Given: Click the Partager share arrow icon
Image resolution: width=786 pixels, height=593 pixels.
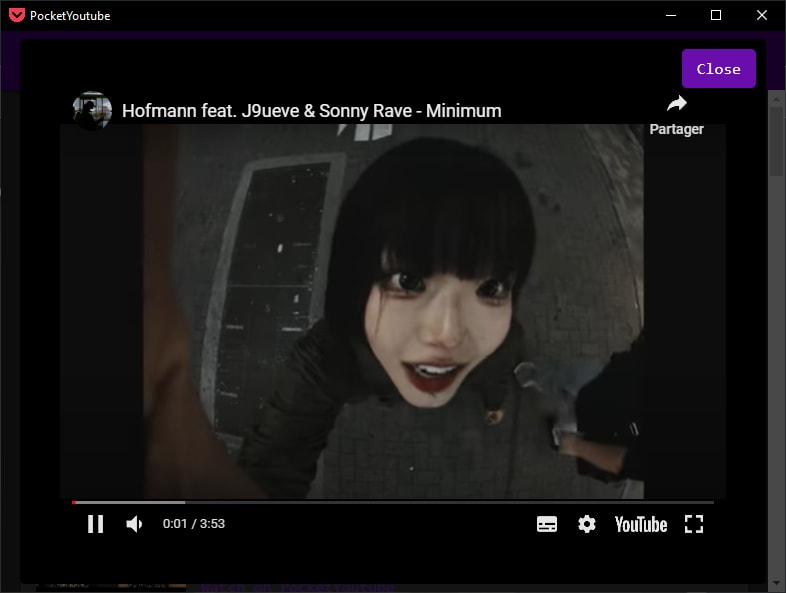Looking at the screenshot, I should pos(677,104).
